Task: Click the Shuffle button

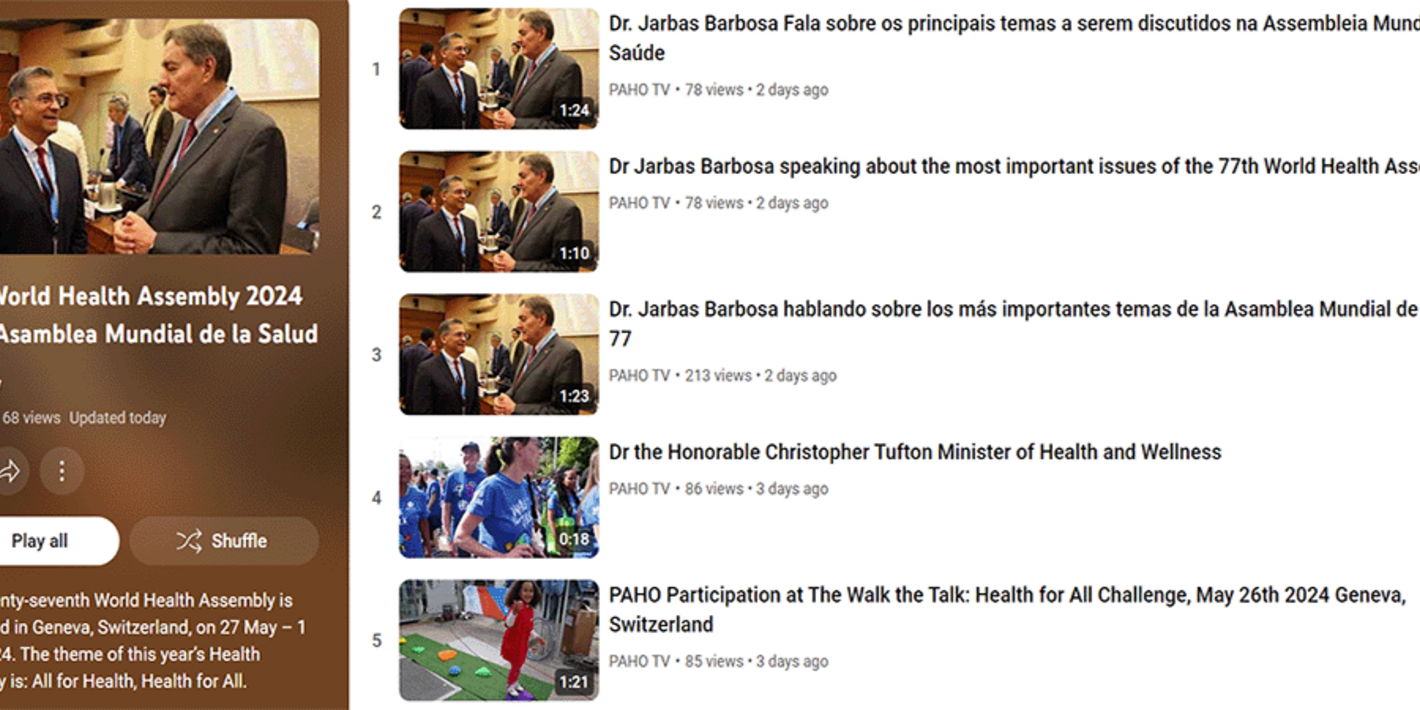Action: click(224, 541)
